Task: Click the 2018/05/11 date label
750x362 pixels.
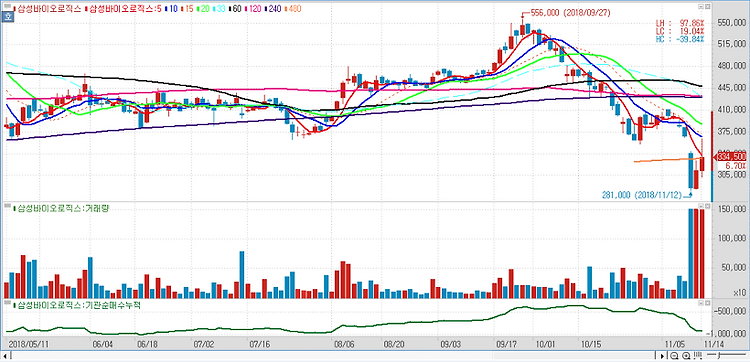Action: tap(28, 344)
